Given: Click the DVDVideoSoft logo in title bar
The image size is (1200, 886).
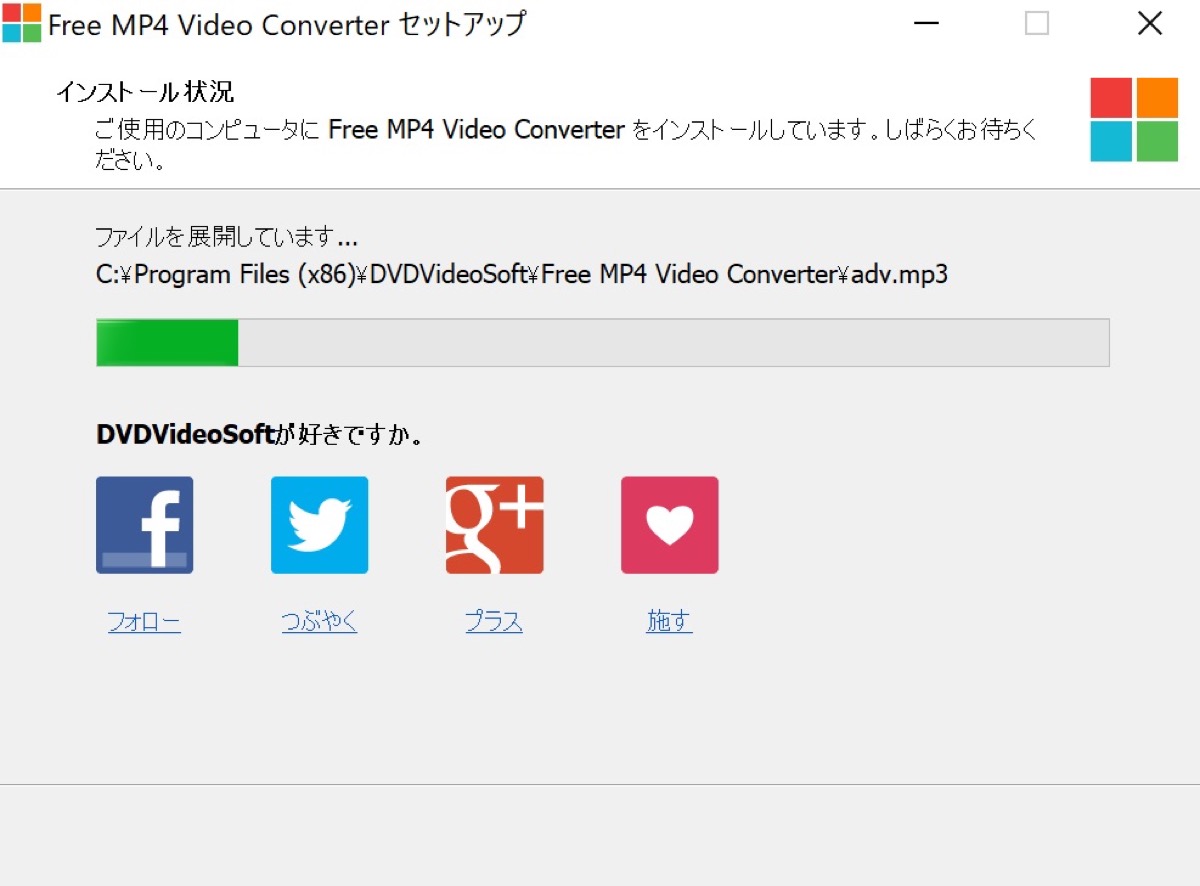Looking at the screenshot, I should point(21,23).
